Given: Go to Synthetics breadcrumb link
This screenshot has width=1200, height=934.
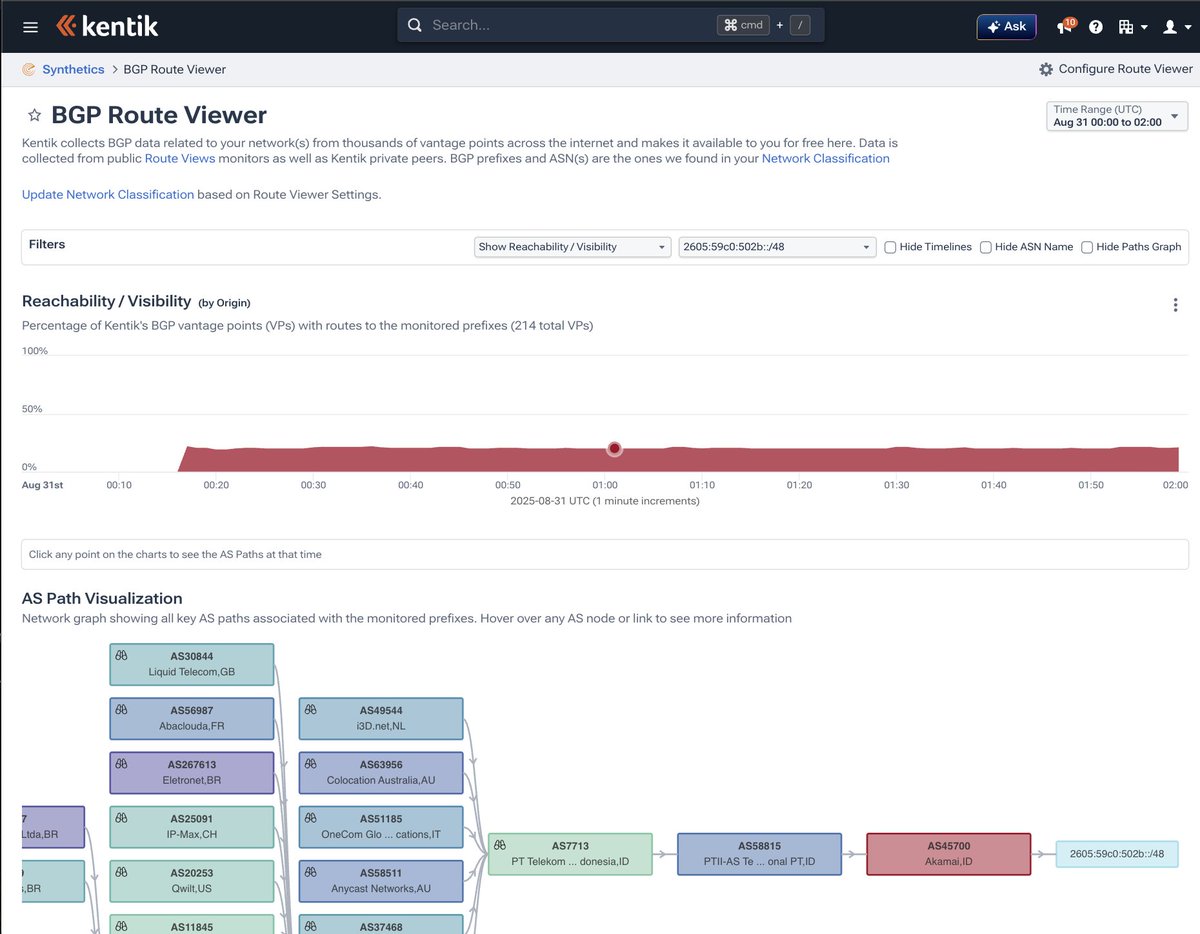Looking at the screenshot, I should click(73, 69).
